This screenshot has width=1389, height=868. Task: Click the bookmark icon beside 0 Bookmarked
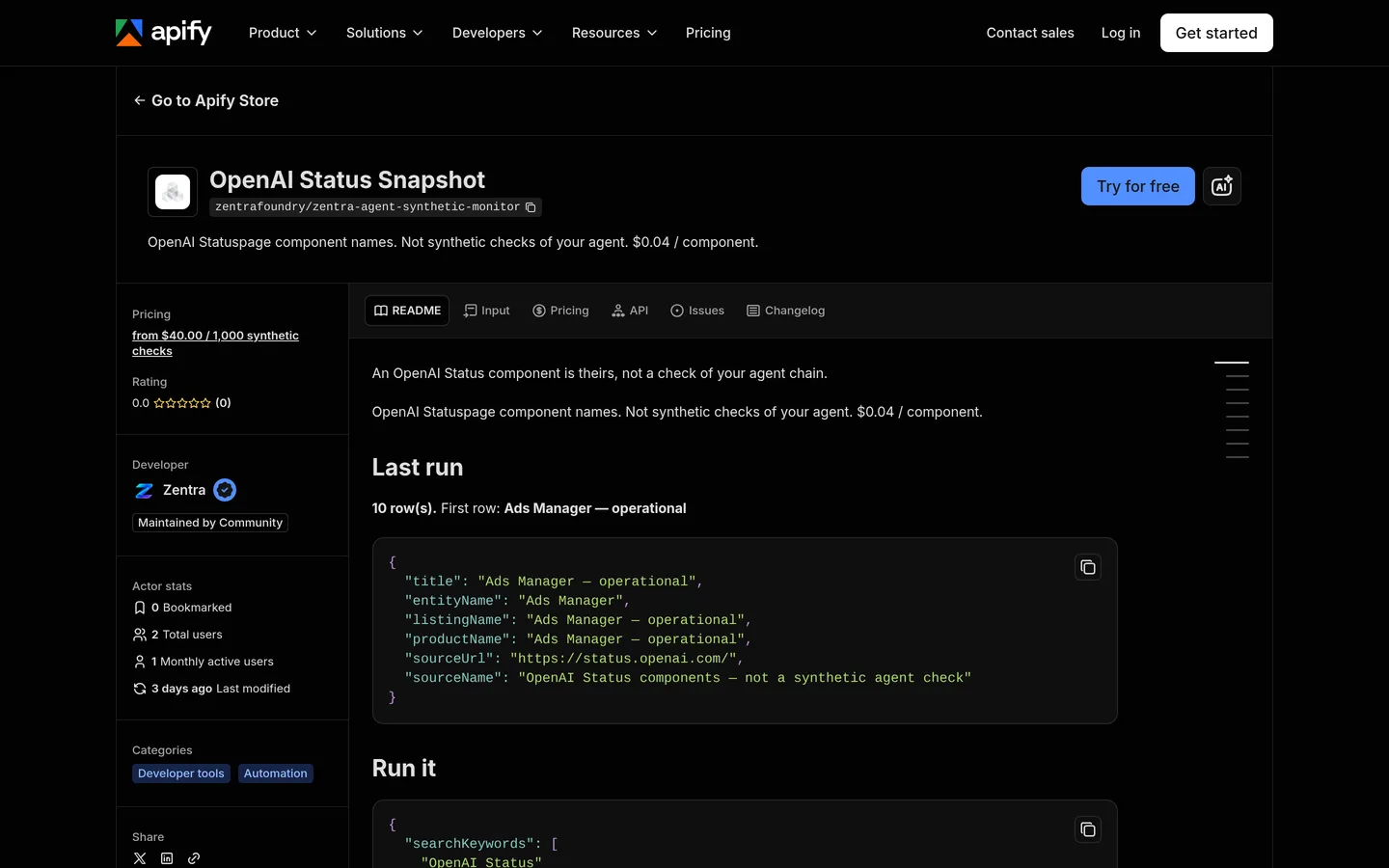coord(140,608)
